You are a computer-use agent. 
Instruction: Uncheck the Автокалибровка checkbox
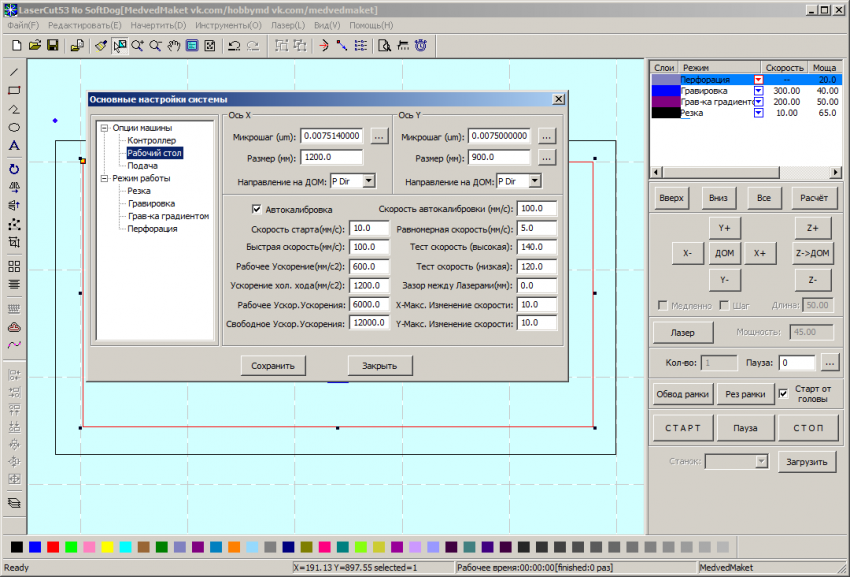pos(256,209)
